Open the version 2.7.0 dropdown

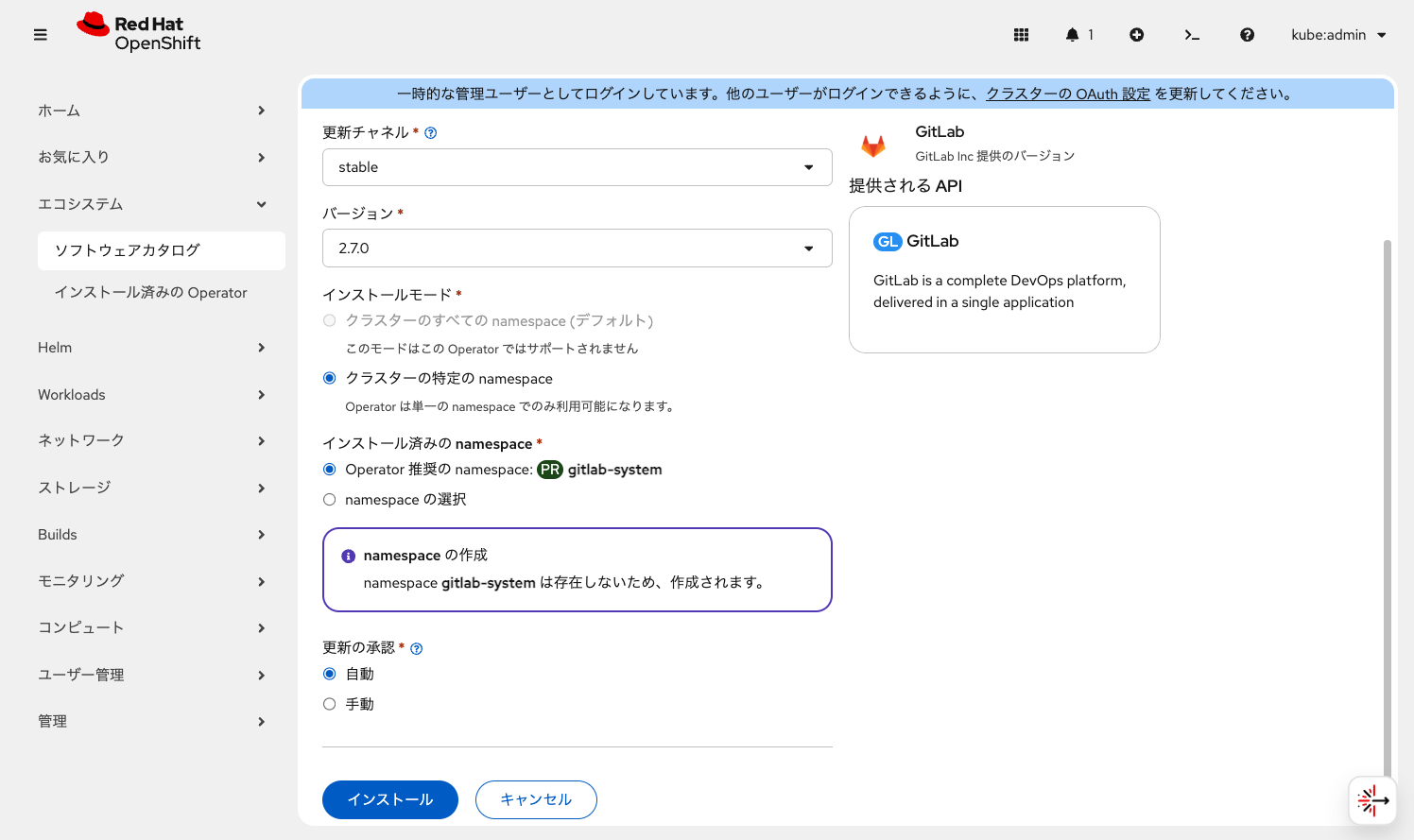coord(578,248)
